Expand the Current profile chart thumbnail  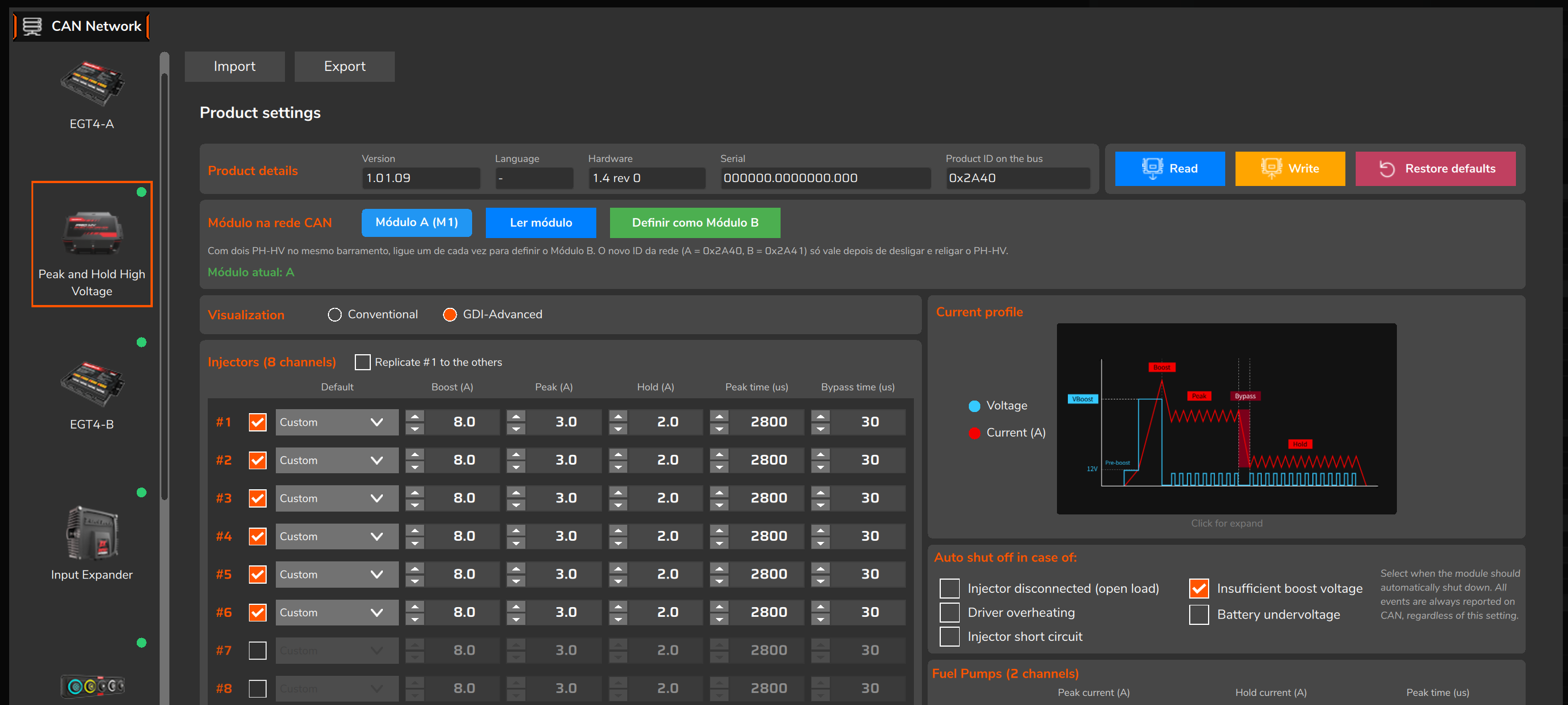1226,419
